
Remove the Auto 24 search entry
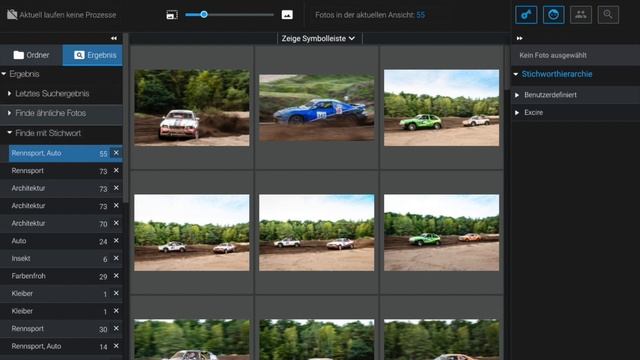click(x=116, y=240)
